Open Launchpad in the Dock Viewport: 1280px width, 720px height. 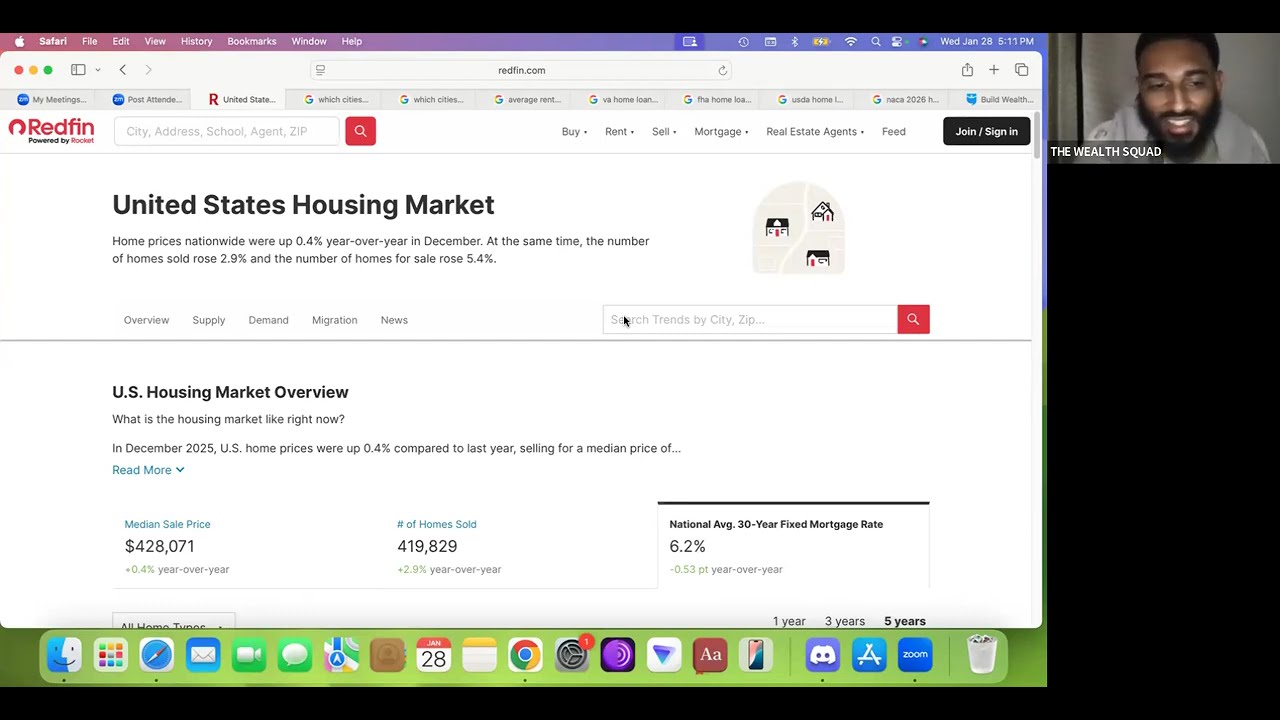point(111,656)
